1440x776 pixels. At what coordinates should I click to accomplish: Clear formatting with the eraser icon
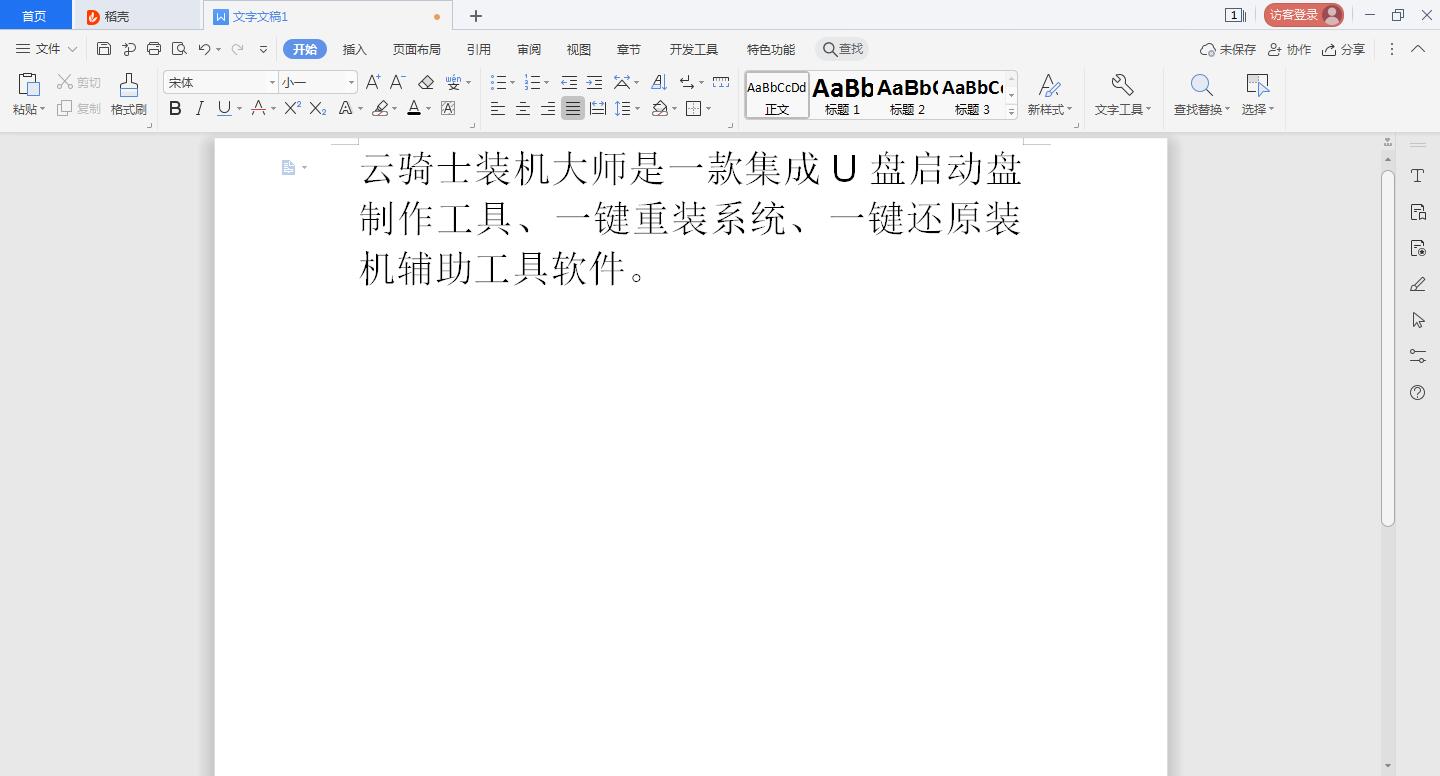pyautogui.click(x=426, y=82)
